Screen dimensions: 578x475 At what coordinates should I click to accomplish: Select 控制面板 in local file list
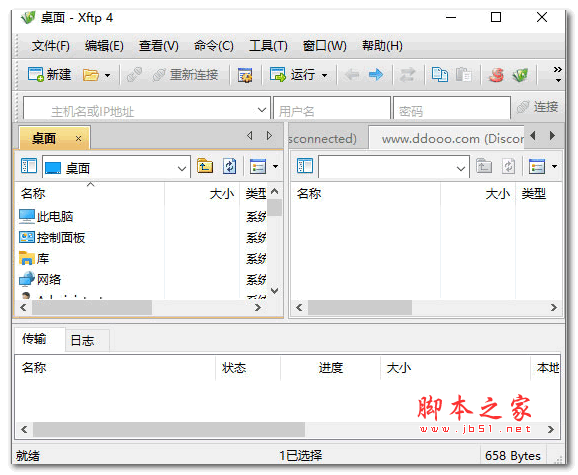[52, 237]
